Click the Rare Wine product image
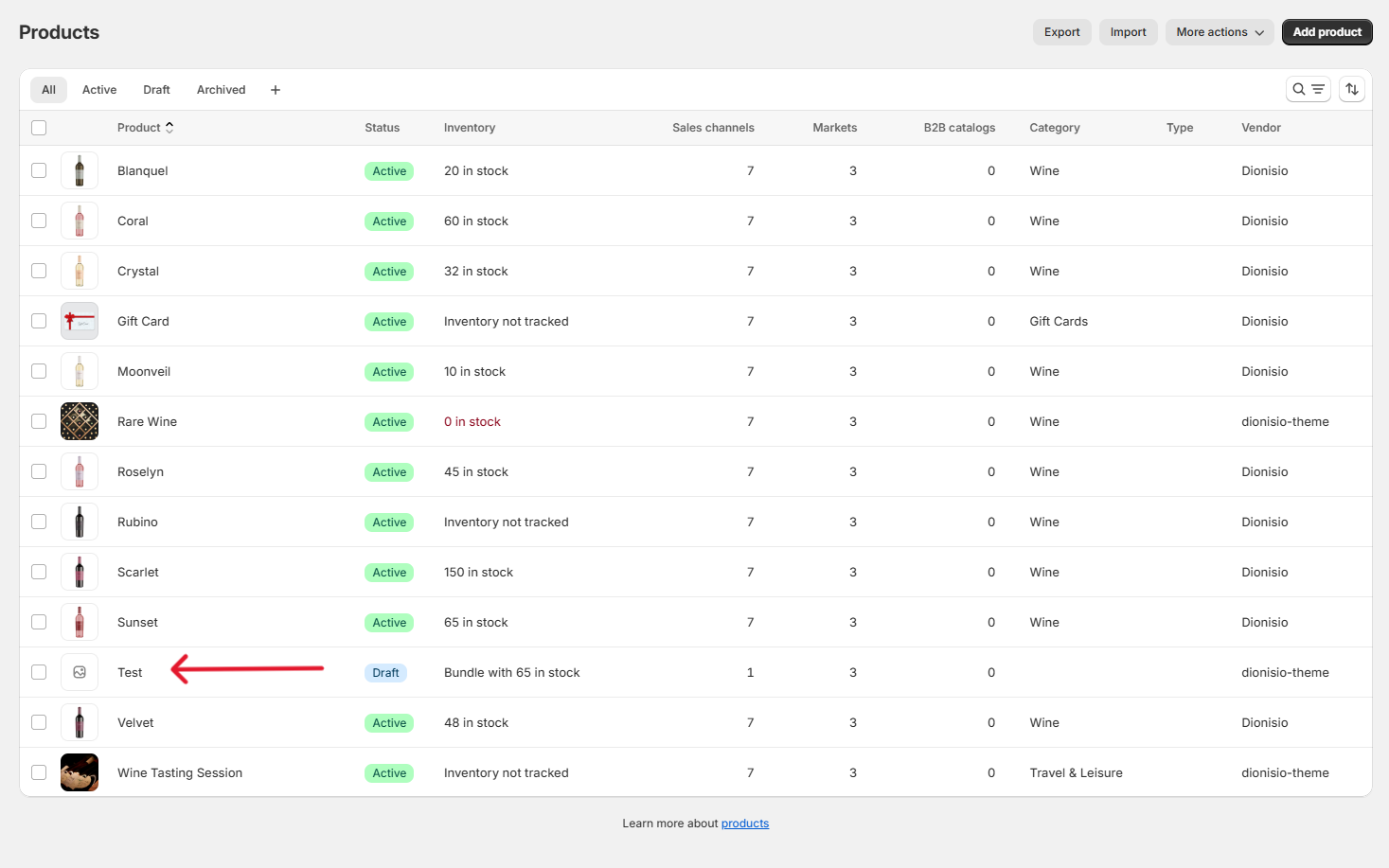This screenshot has height=868, width=1389. tap(80, 421)
